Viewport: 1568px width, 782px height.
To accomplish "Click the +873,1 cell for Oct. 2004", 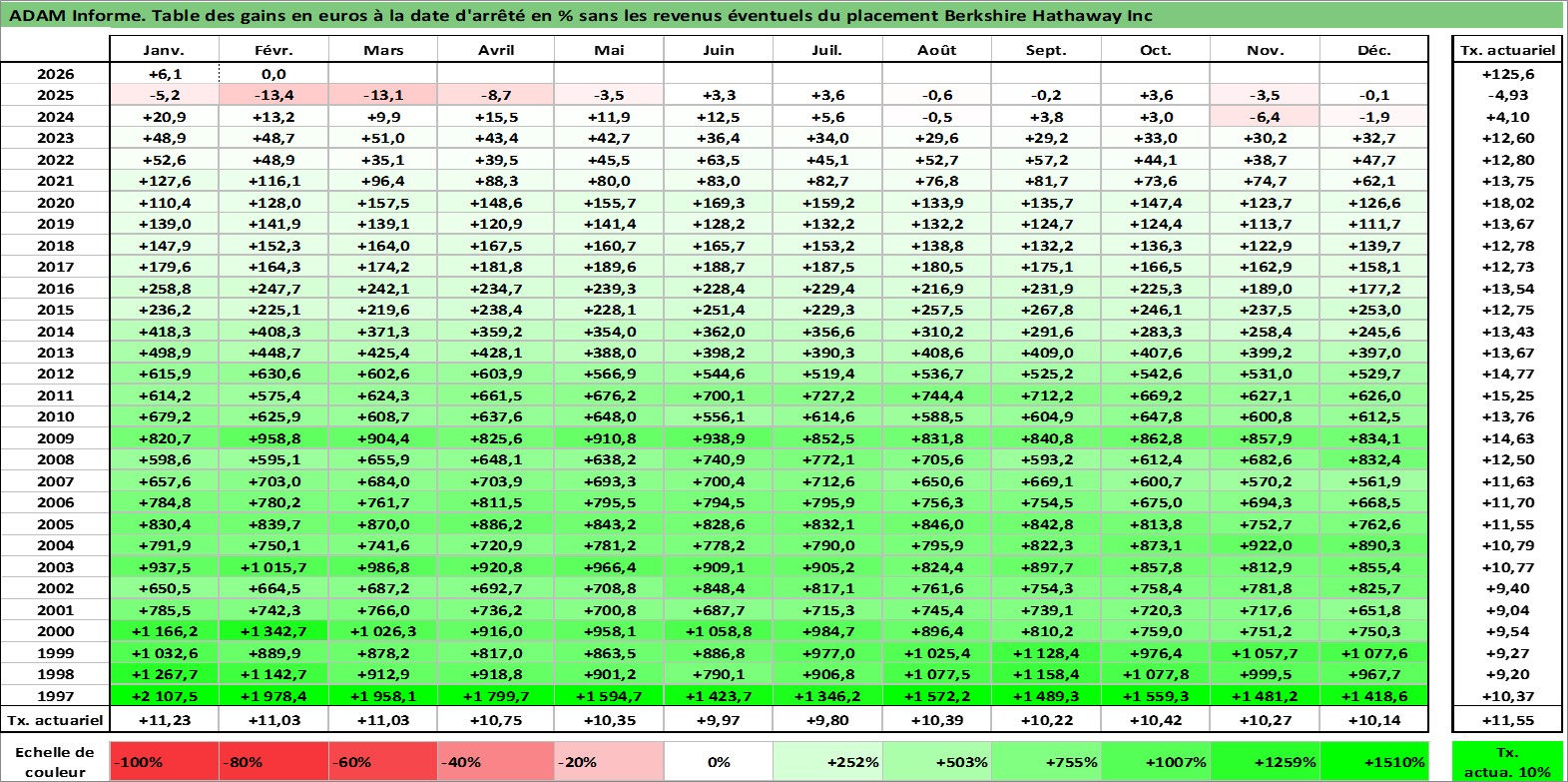I will [x=1156, y=545].
